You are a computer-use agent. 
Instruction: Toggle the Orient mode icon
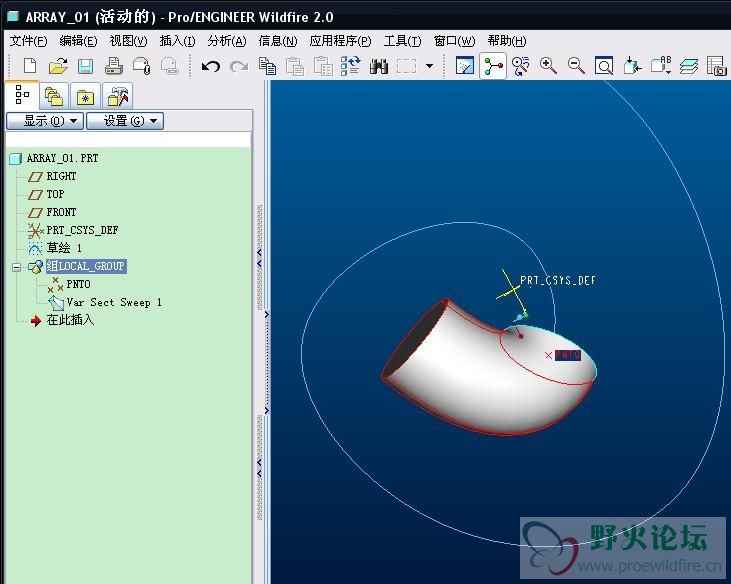click(520, 66)
